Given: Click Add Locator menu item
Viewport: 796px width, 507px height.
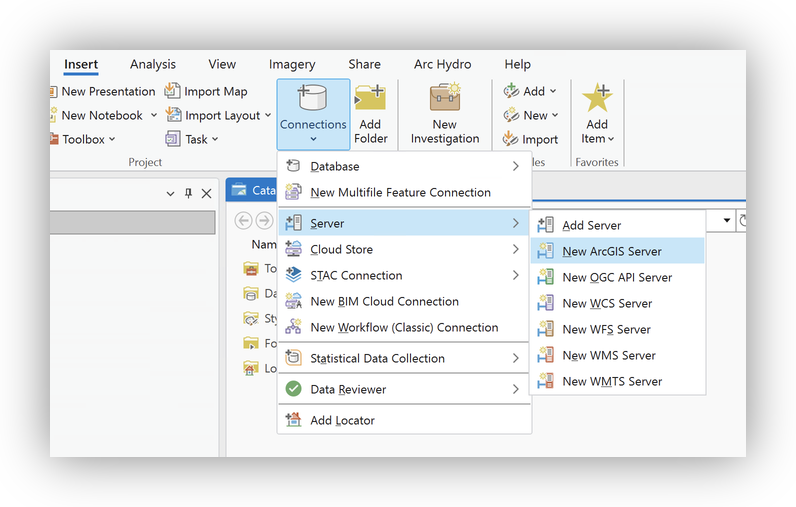Looking at the screenshot, I should 342,420.
